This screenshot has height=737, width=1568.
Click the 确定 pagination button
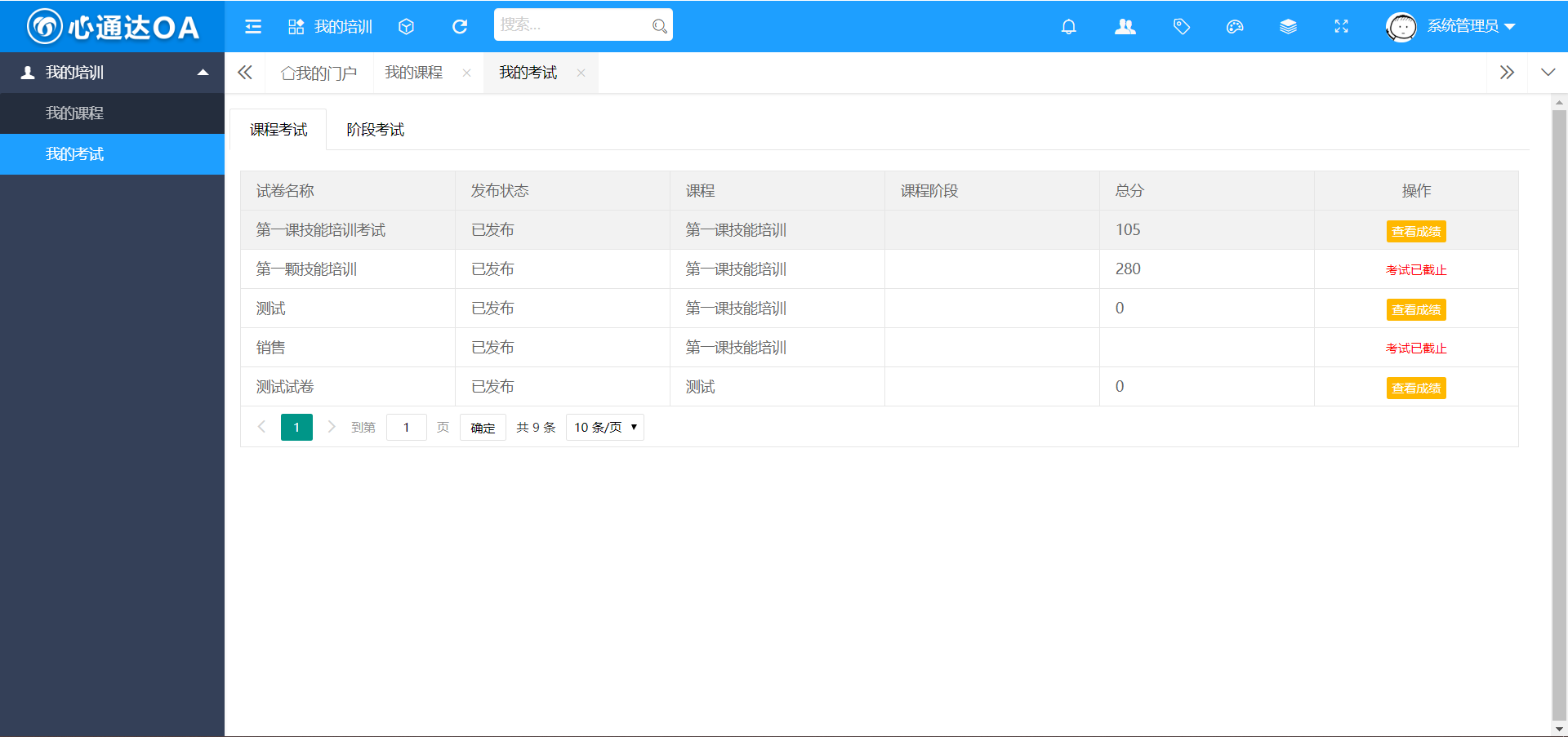click(x=483, y=427)
